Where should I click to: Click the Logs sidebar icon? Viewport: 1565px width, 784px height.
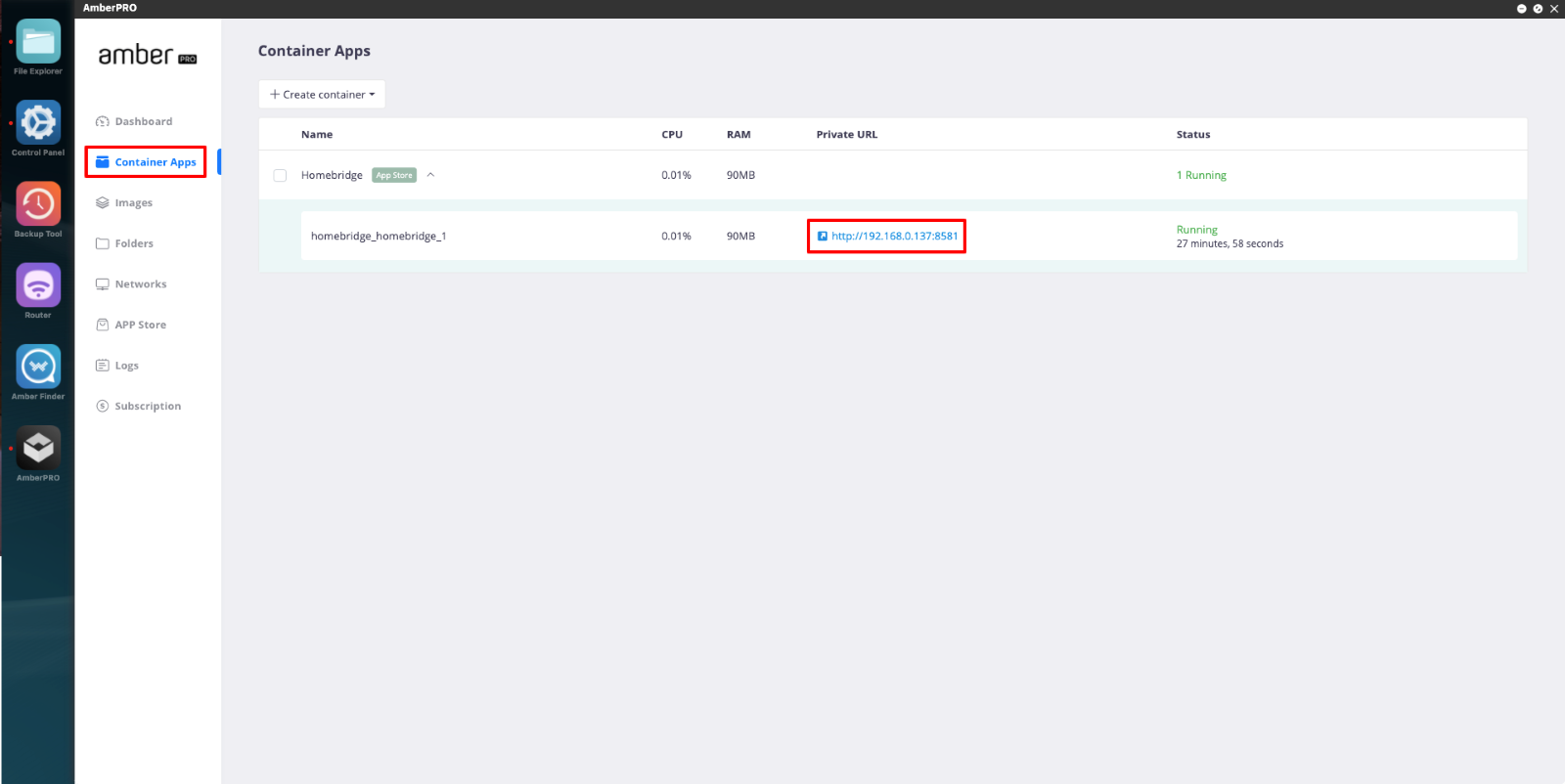[x=102, y=366]
